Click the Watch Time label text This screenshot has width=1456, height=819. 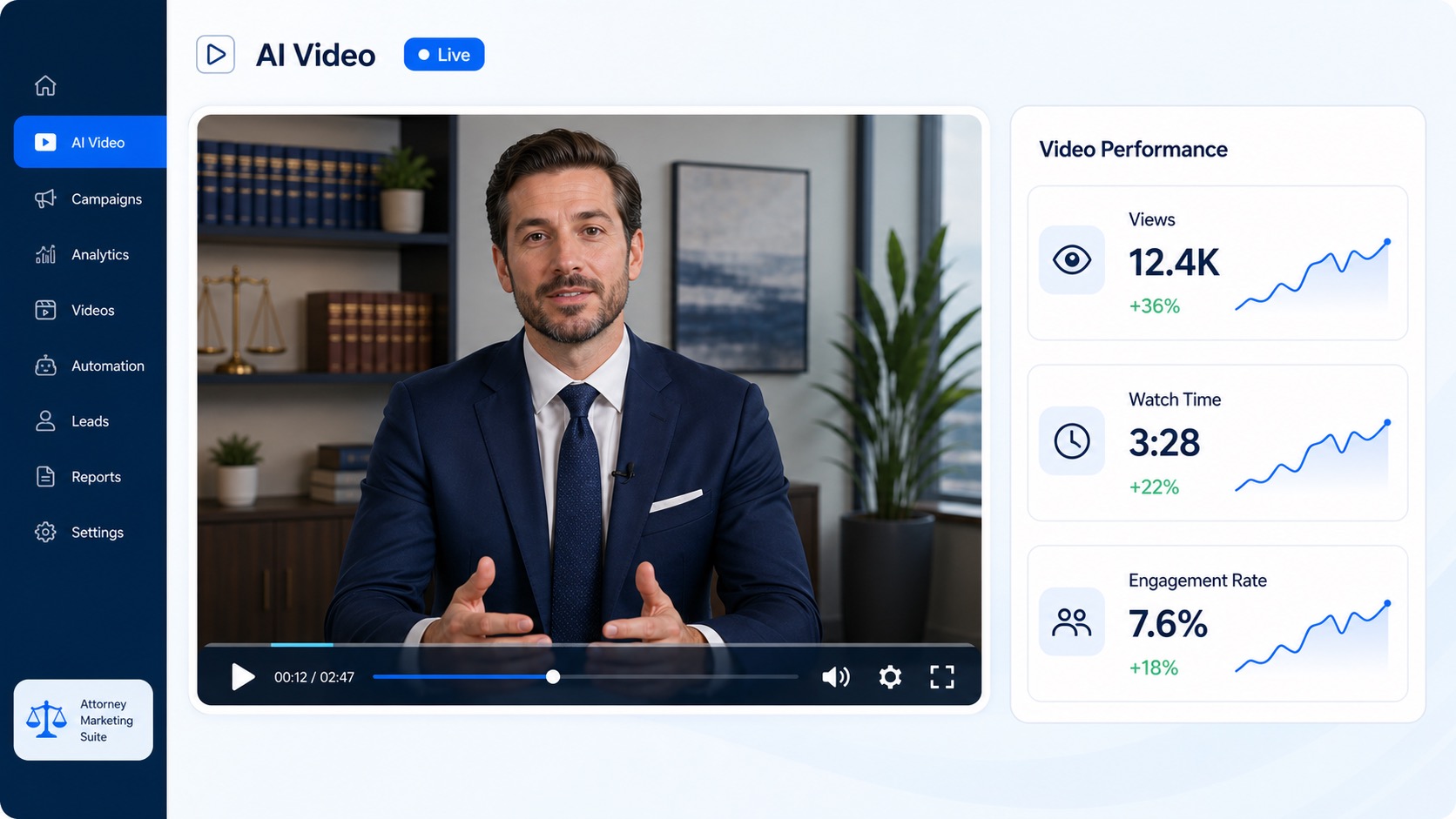click(1175, 399)
